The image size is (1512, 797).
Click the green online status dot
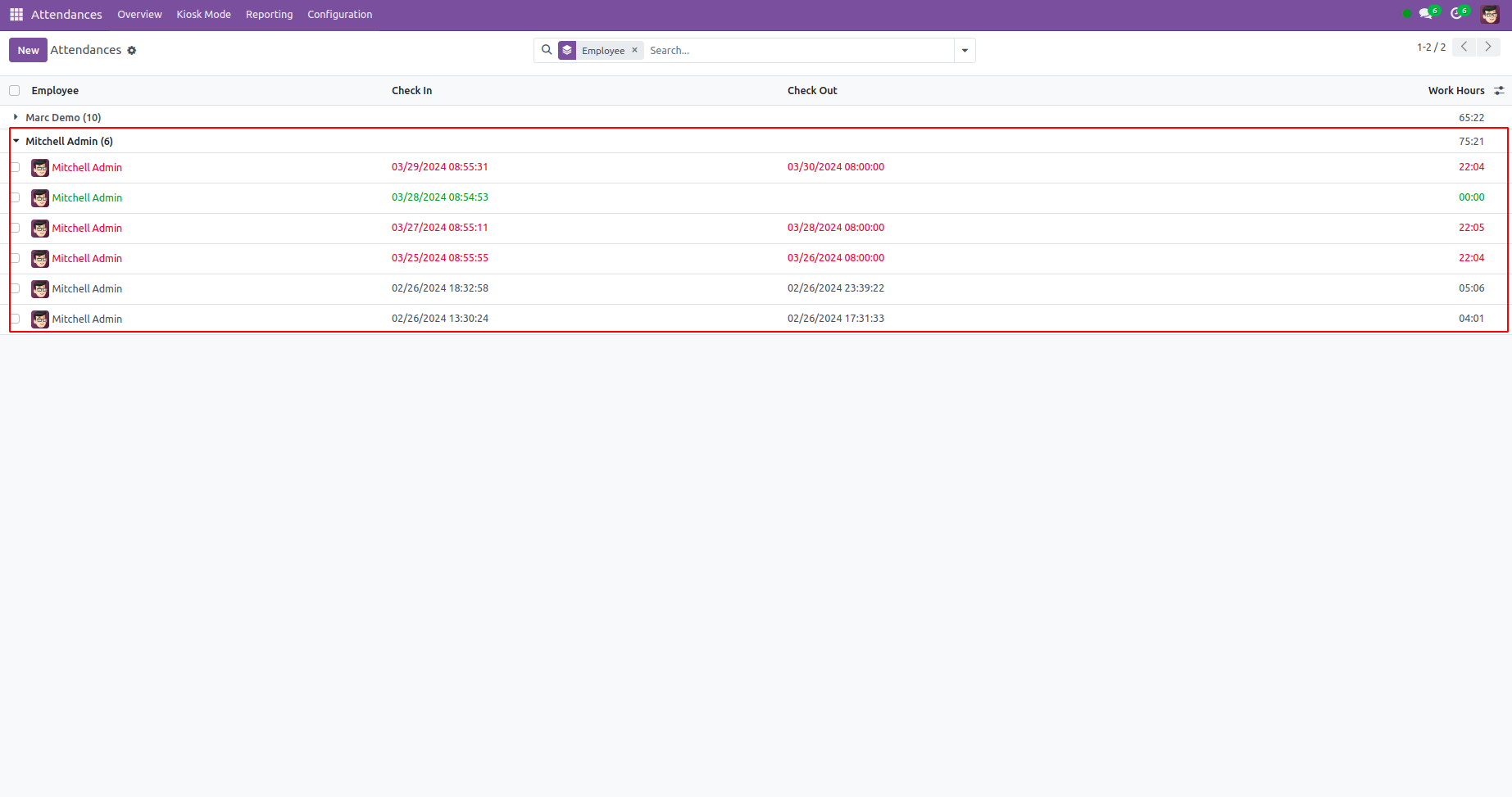(x=1406, y=14)
